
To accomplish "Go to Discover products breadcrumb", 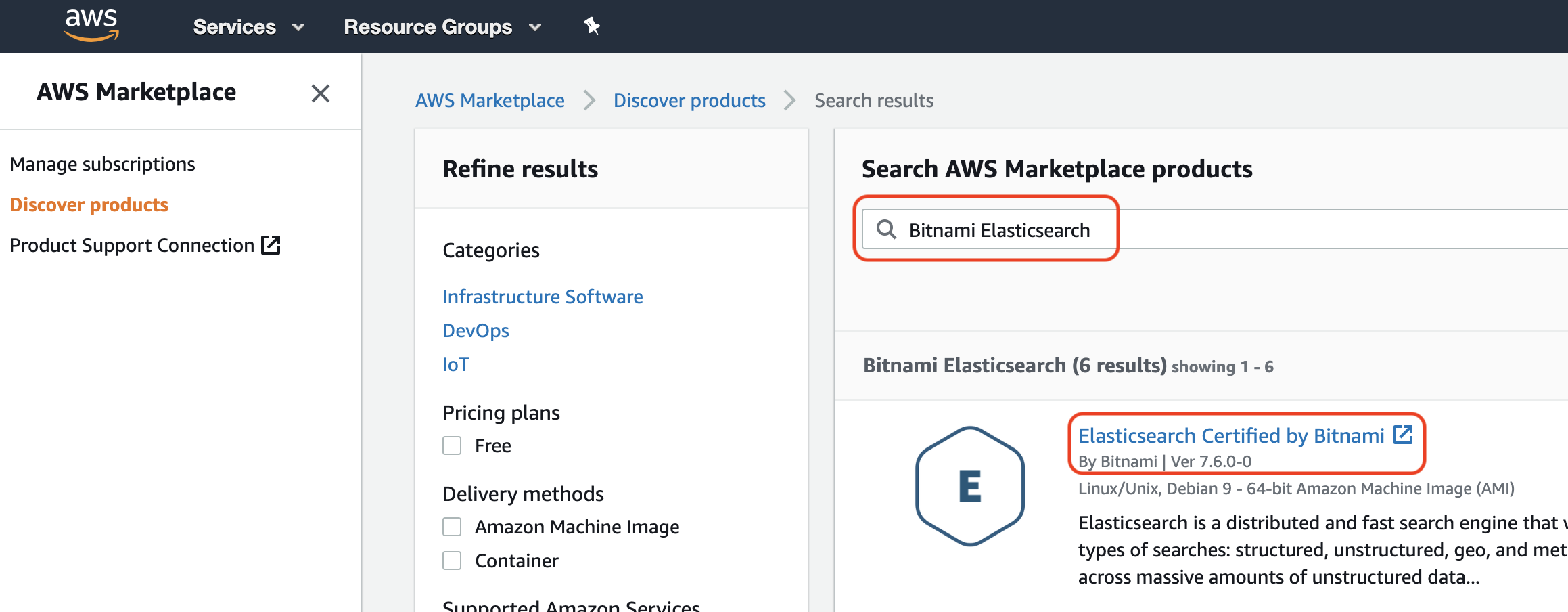I will point(689,101).
